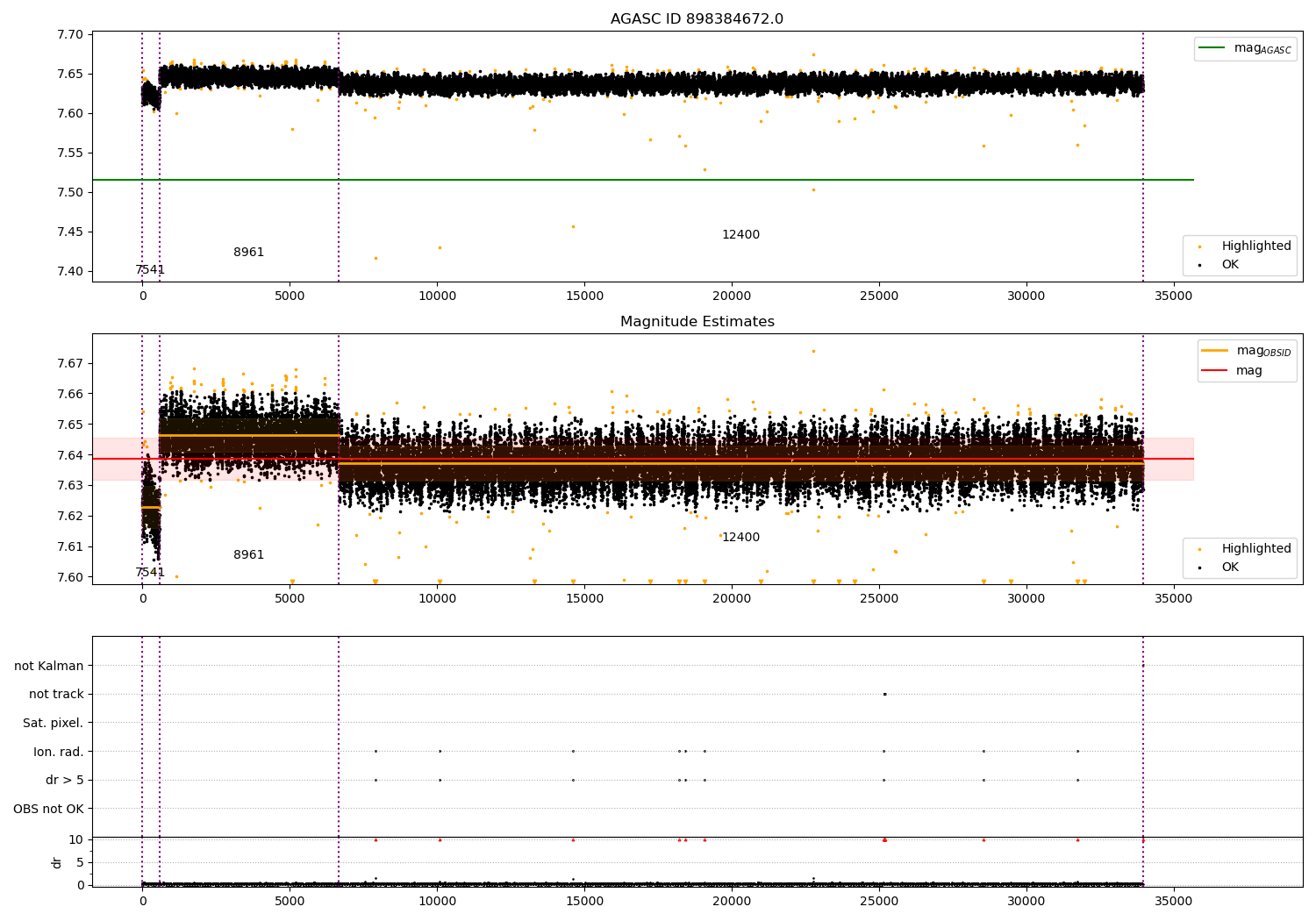The image size is (1316, 921).
Task: Select the 'AGASC ID 898384672.0' plot title
Action: 697,19
